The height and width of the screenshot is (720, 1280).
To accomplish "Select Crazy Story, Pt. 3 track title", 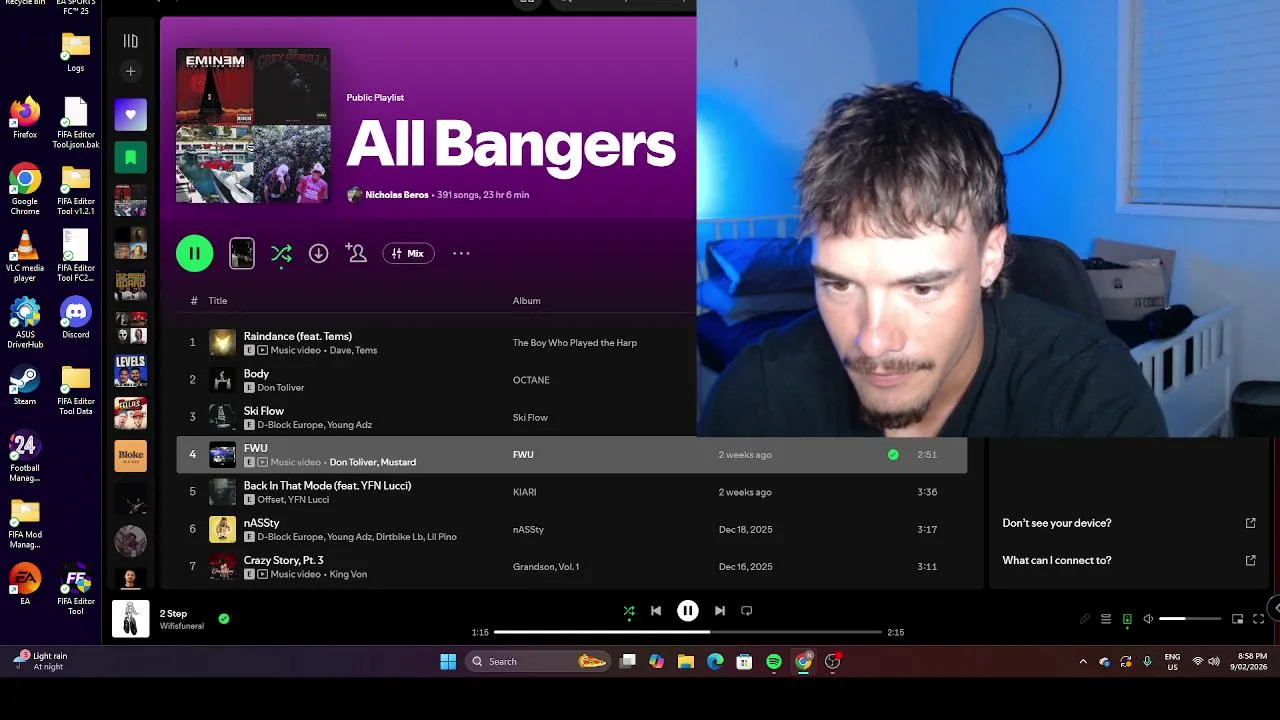I will (284, 560).
